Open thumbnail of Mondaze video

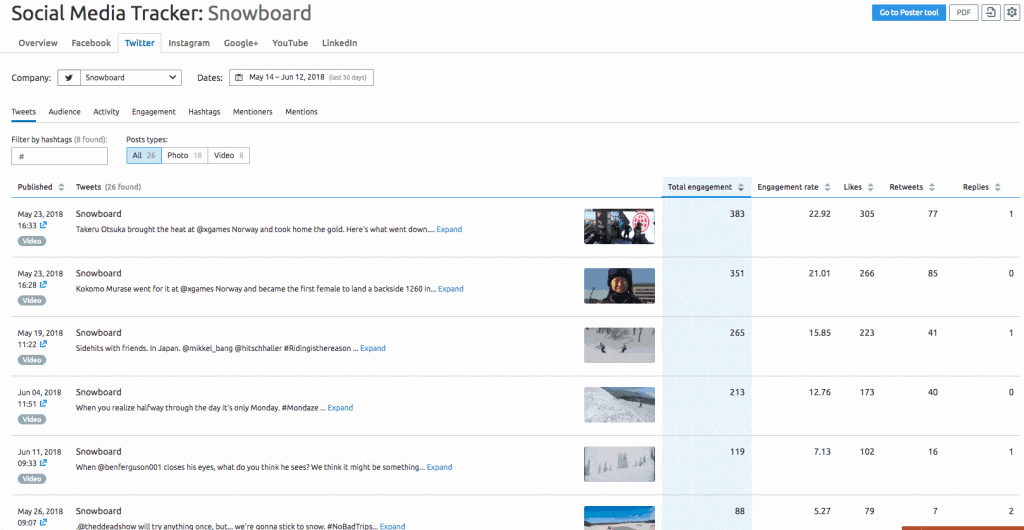[619, 404]
